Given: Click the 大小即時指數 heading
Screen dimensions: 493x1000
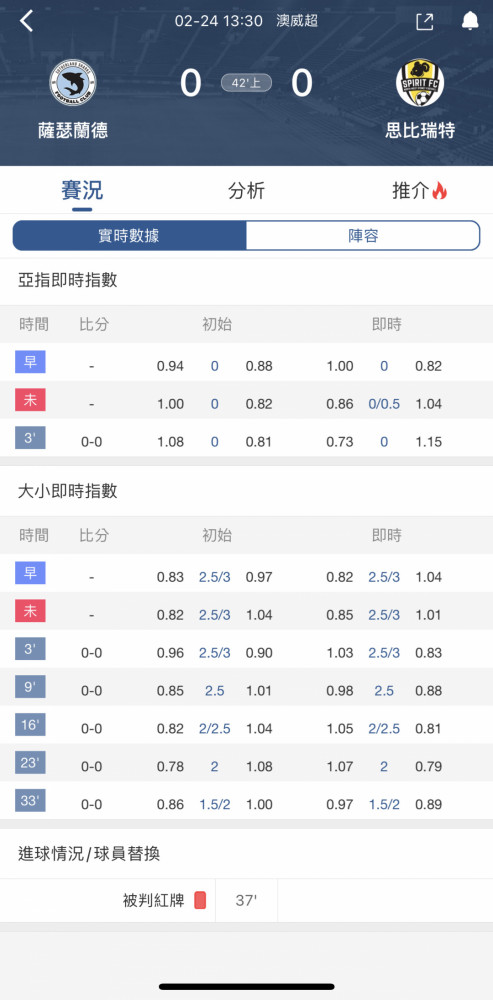Looking at the screenshot, I should point(68,491).
